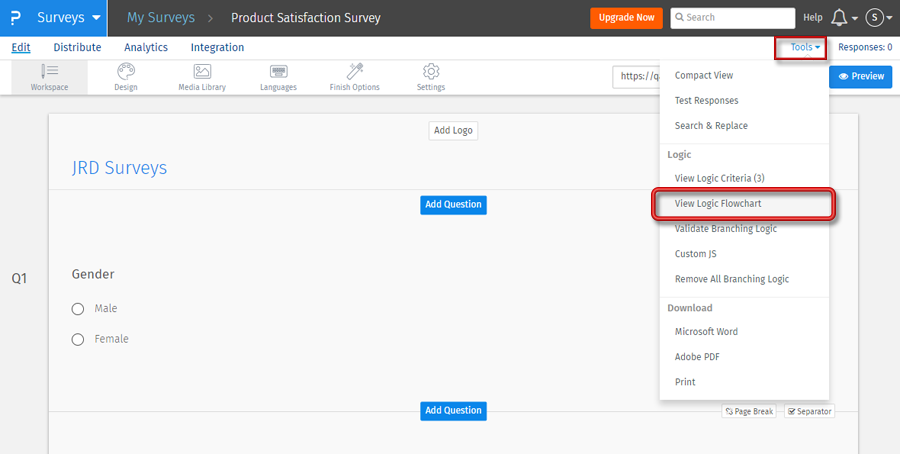
Task: Select the Female radio button
Action: pyautogui.click(x=77, y=340)
